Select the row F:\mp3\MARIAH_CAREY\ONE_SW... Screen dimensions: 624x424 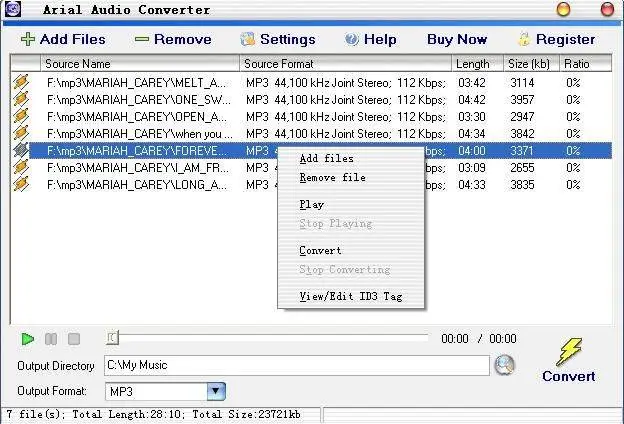(x=312, y=100)
